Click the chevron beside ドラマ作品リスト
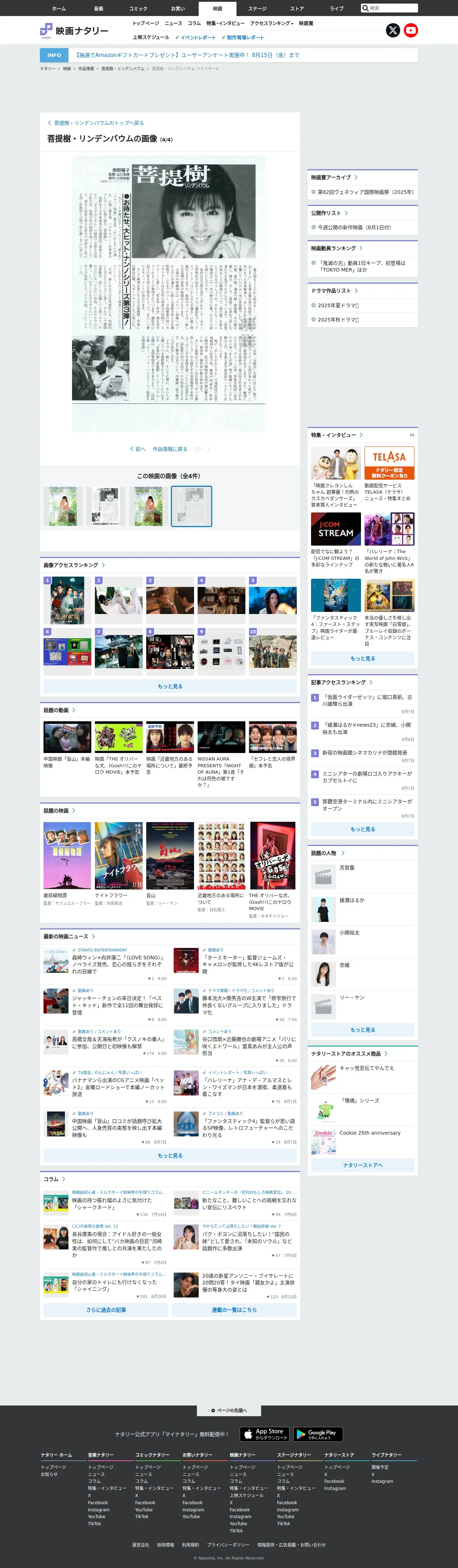Screen dimensions: 458x1568 [356, 291]
